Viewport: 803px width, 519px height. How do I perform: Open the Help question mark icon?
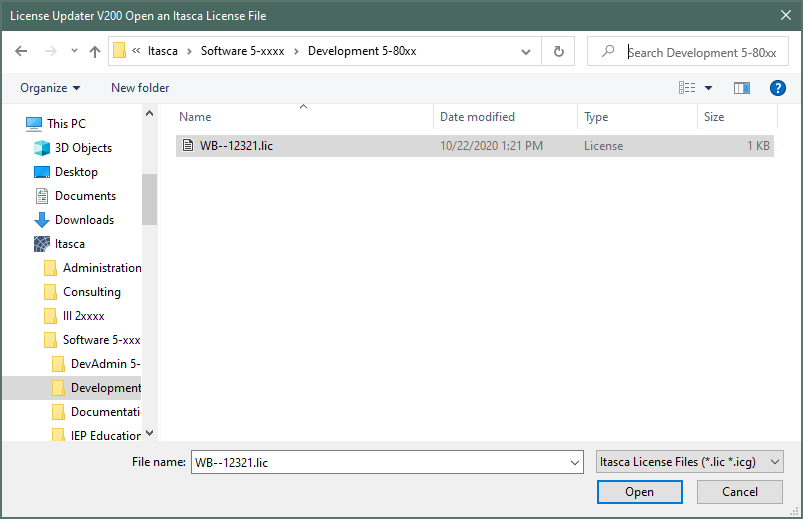pos(777,88)
